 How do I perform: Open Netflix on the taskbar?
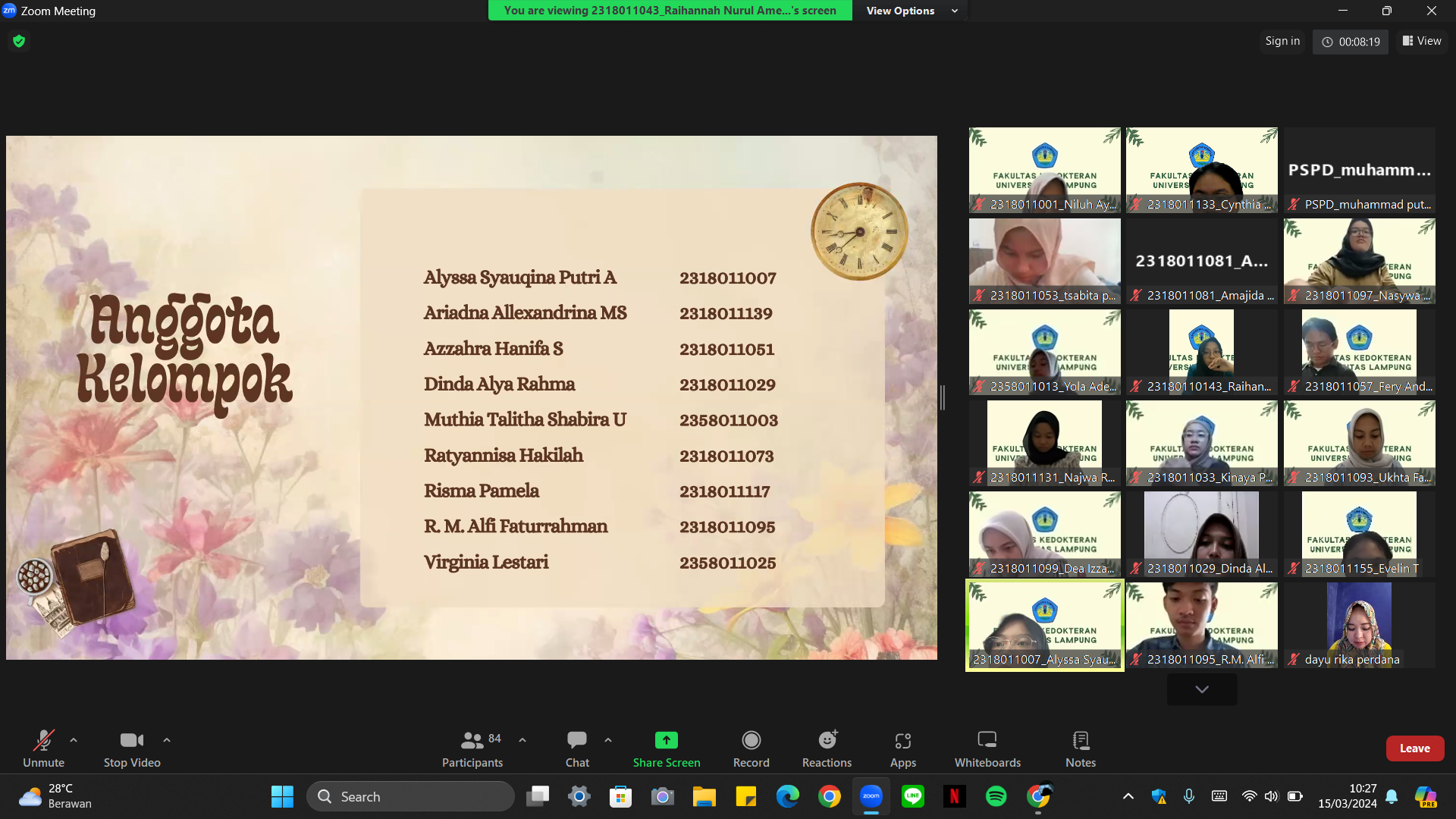point(955,796)
